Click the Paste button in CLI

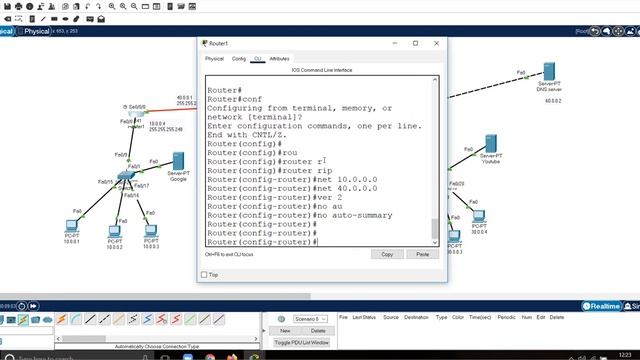click(x=422, y=254)
